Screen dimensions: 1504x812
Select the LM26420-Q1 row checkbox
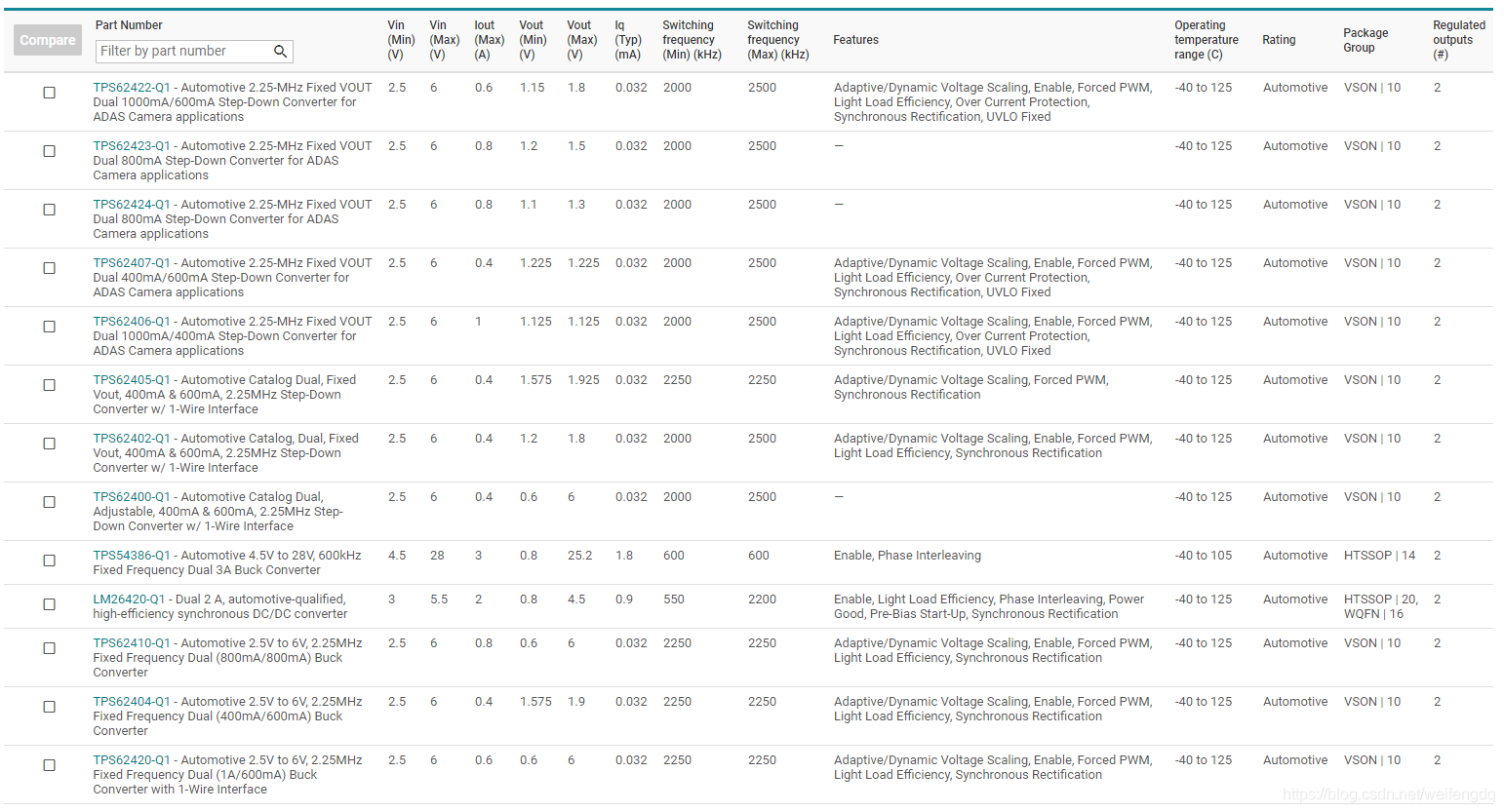click(x=49, y=604)
